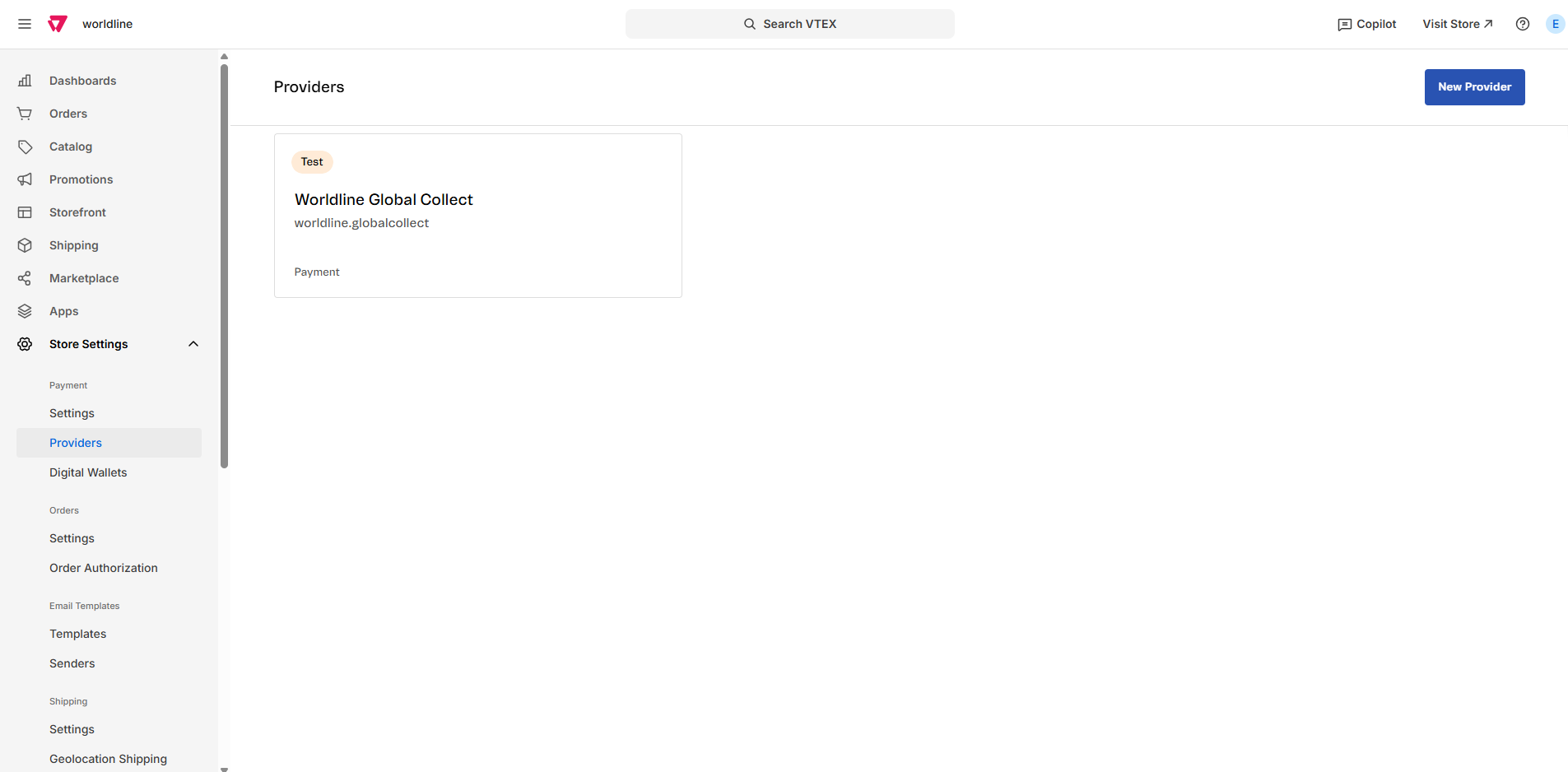The height and width of the screenshot is (772, 1568).
Task: Open the user account avatar
Action: tap(1555, 24)
